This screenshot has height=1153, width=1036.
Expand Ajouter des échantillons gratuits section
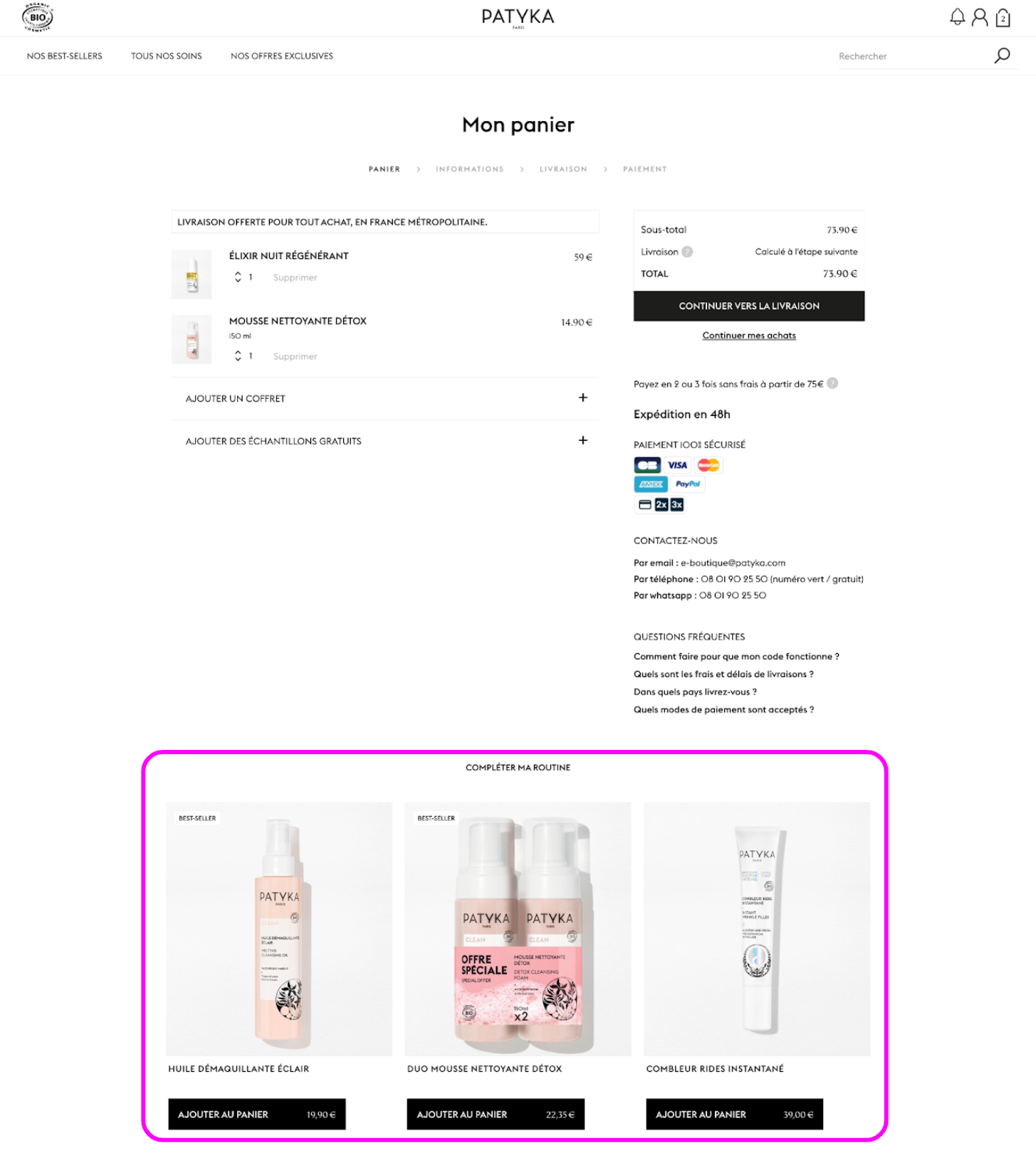384,441
